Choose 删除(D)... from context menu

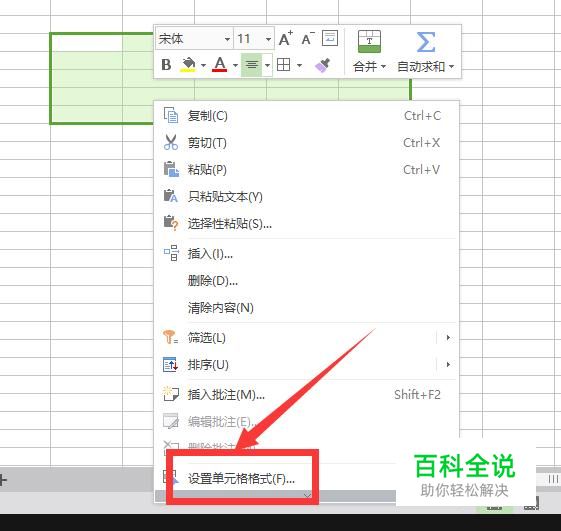coord(306,281)
